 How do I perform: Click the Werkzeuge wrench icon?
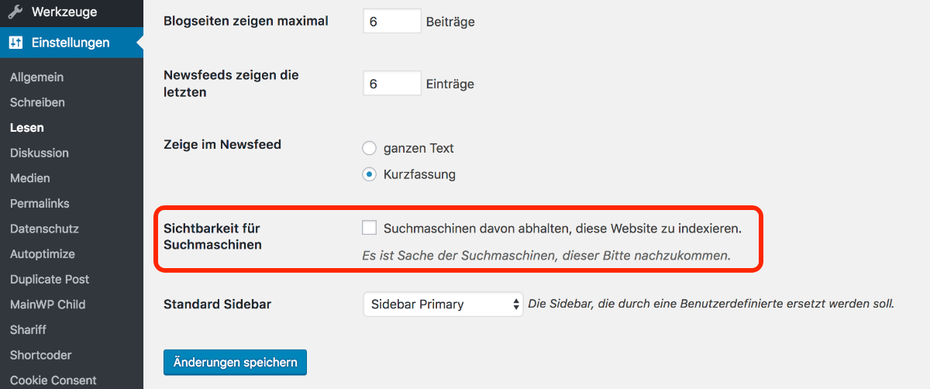(x=15, y=12)
